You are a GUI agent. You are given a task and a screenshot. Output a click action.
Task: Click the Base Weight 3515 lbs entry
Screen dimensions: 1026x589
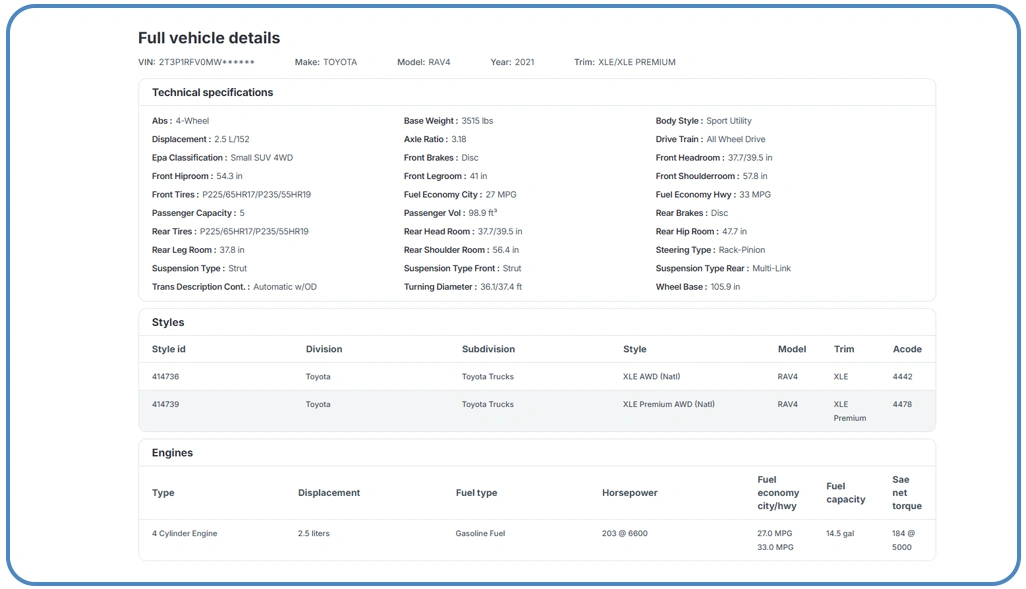click(448, 121)
